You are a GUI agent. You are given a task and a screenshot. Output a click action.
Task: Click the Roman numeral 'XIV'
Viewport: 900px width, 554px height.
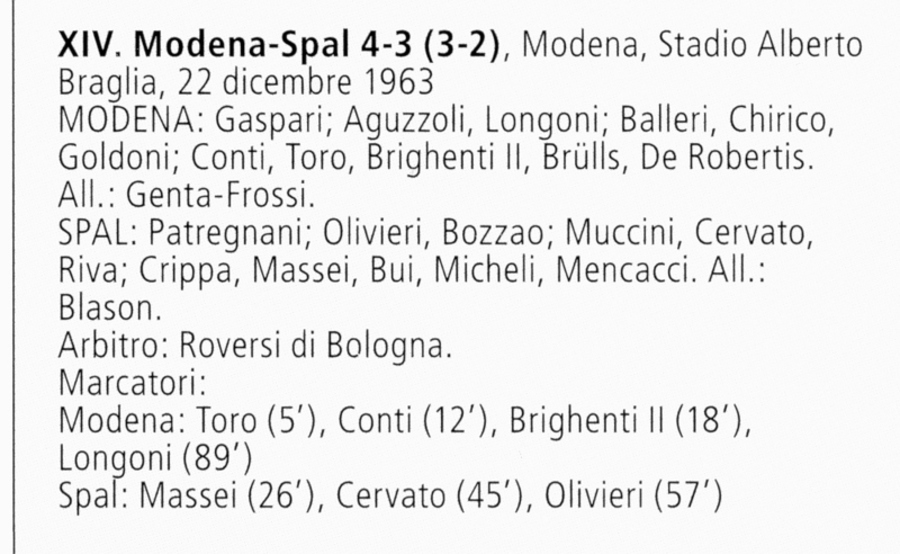pyautogui.click(x=85, y=45)
